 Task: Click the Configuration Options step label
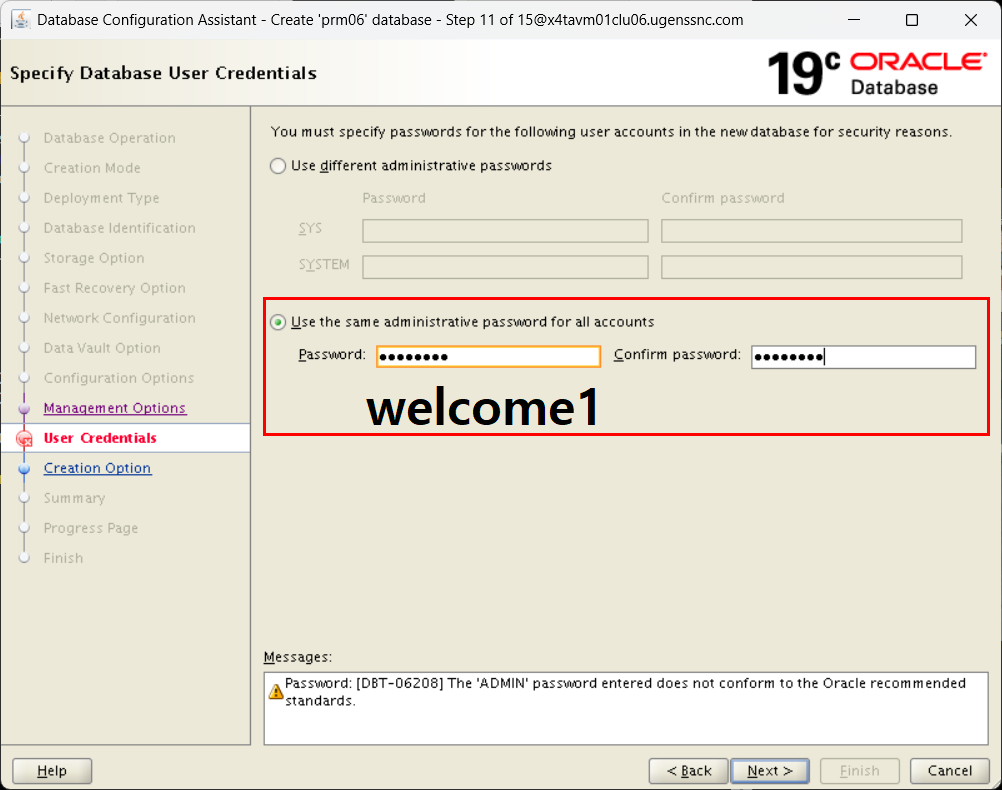pyautogui.click(x=119, y=378)
